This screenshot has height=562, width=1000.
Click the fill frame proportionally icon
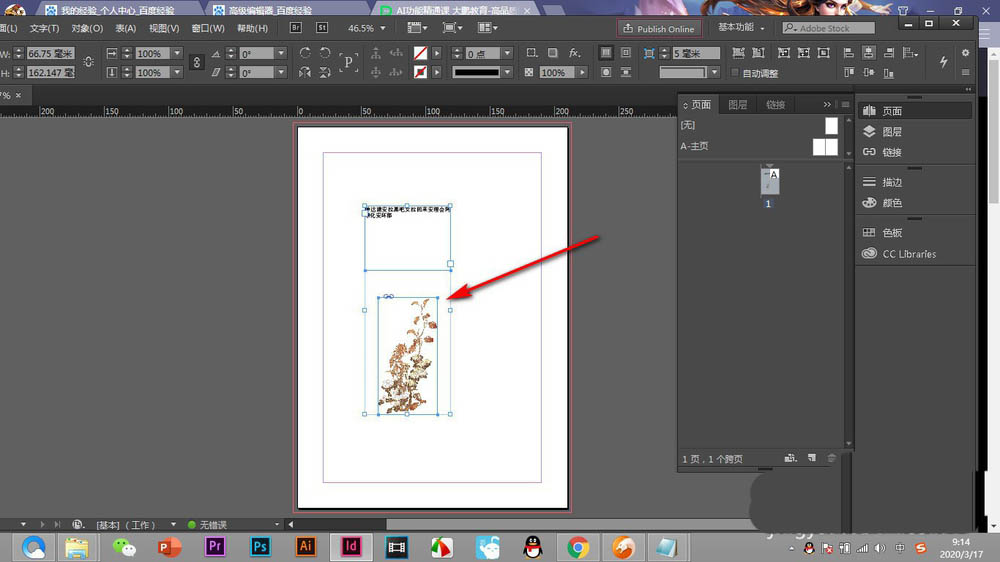point(738,53)
